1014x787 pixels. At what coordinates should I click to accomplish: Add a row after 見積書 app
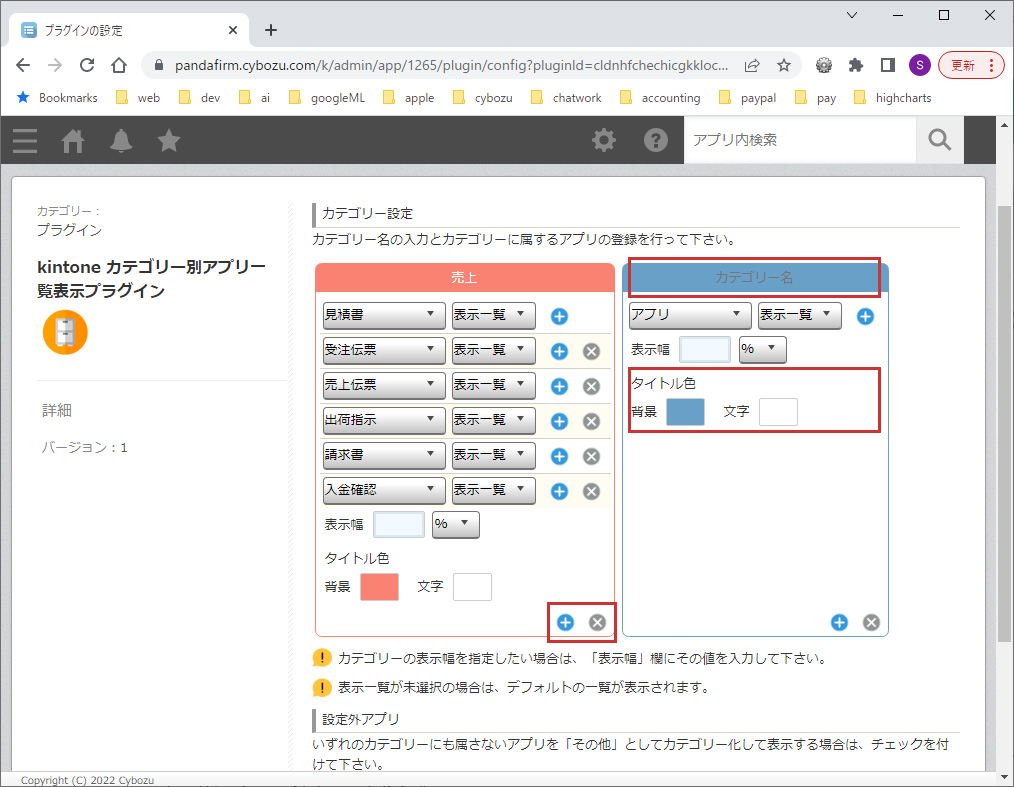(x=560, y=317)
